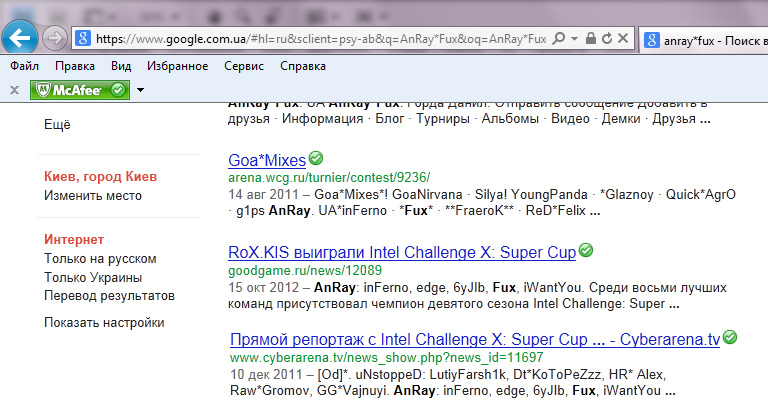Click Киев, город Киев location text
This screenshot has width=768, height=408.
100,176
